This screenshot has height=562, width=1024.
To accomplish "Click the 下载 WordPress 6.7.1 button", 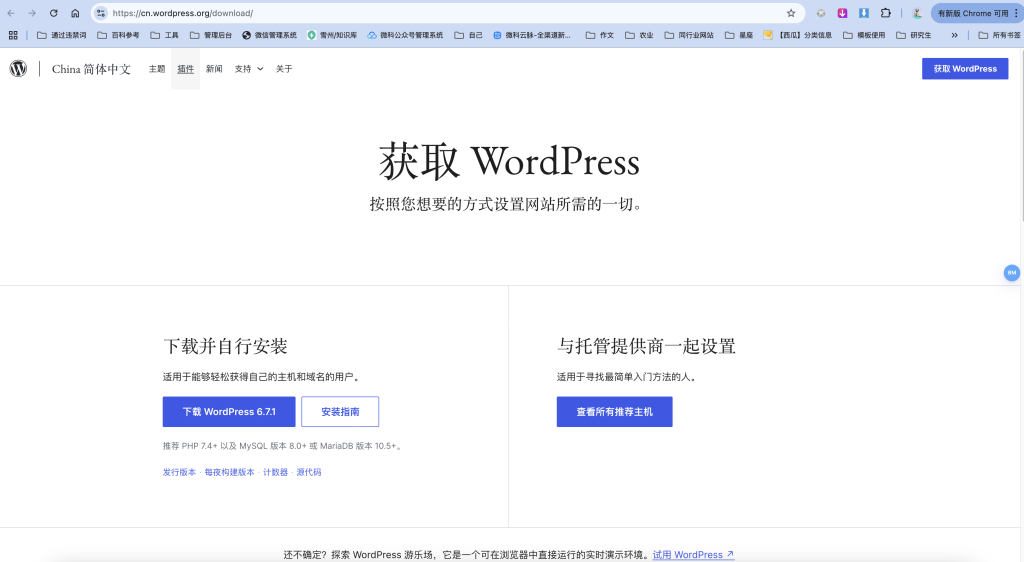I will point(229,412).
